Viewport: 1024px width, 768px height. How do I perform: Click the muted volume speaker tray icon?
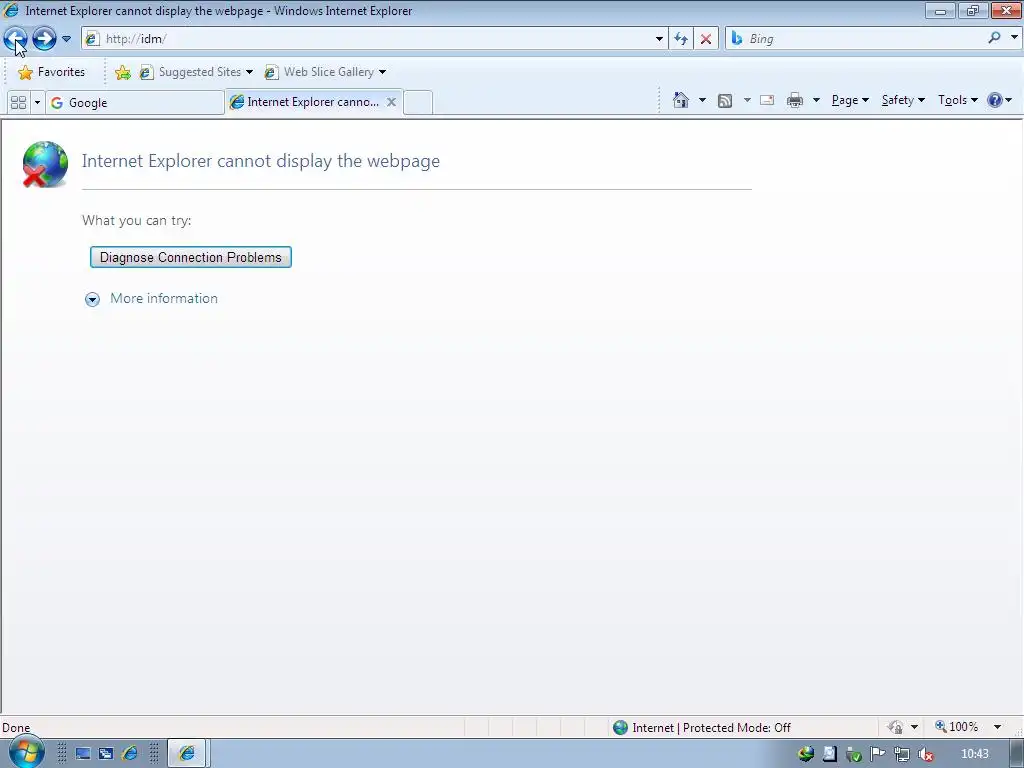click(x=925, y=755)
